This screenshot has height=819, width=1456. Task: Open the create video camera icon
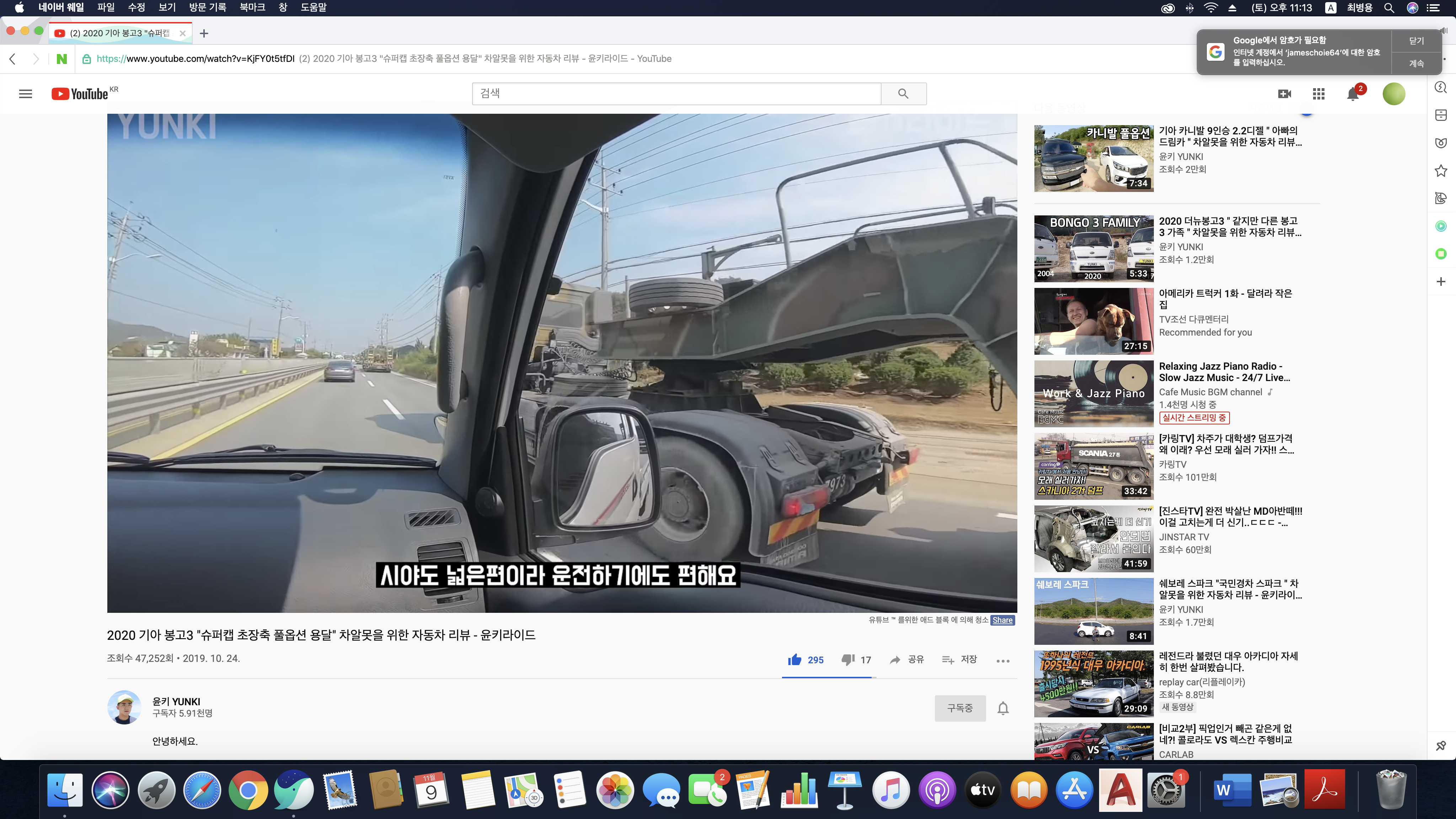pyautogui.click(x=1284, y=94)
